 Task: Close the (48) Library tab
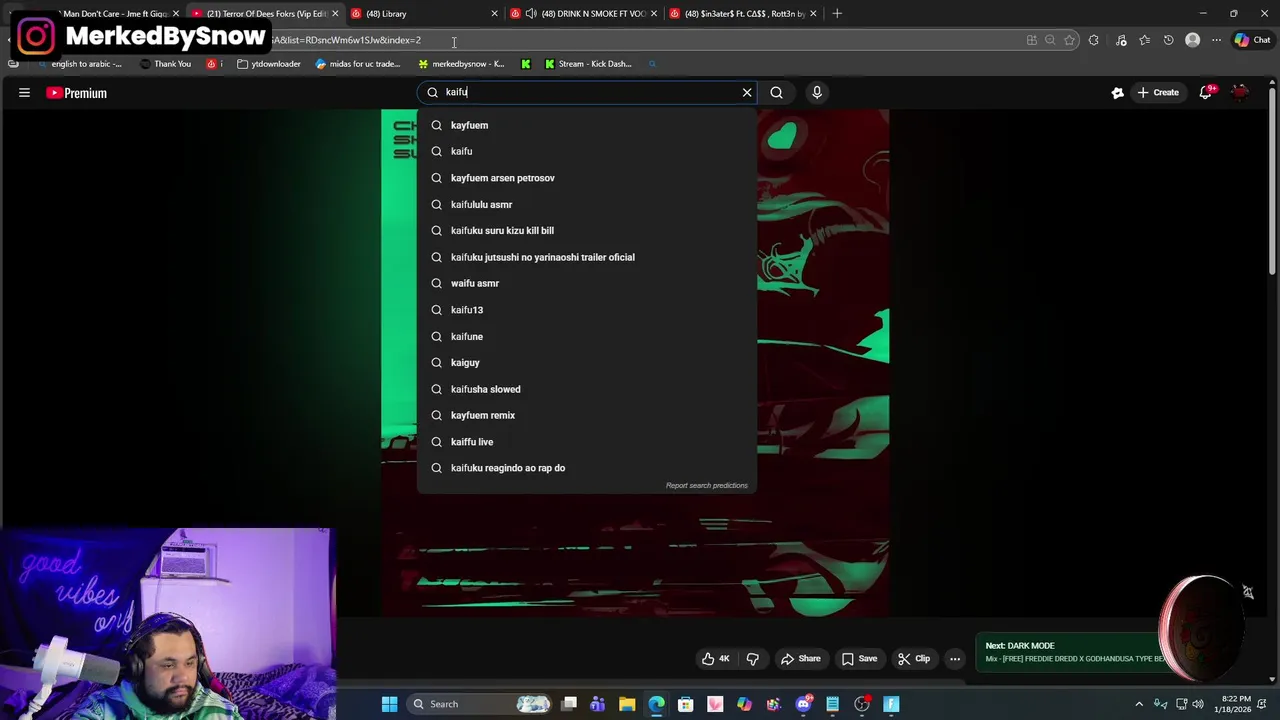pyautogui.click(x=494, y=14)
